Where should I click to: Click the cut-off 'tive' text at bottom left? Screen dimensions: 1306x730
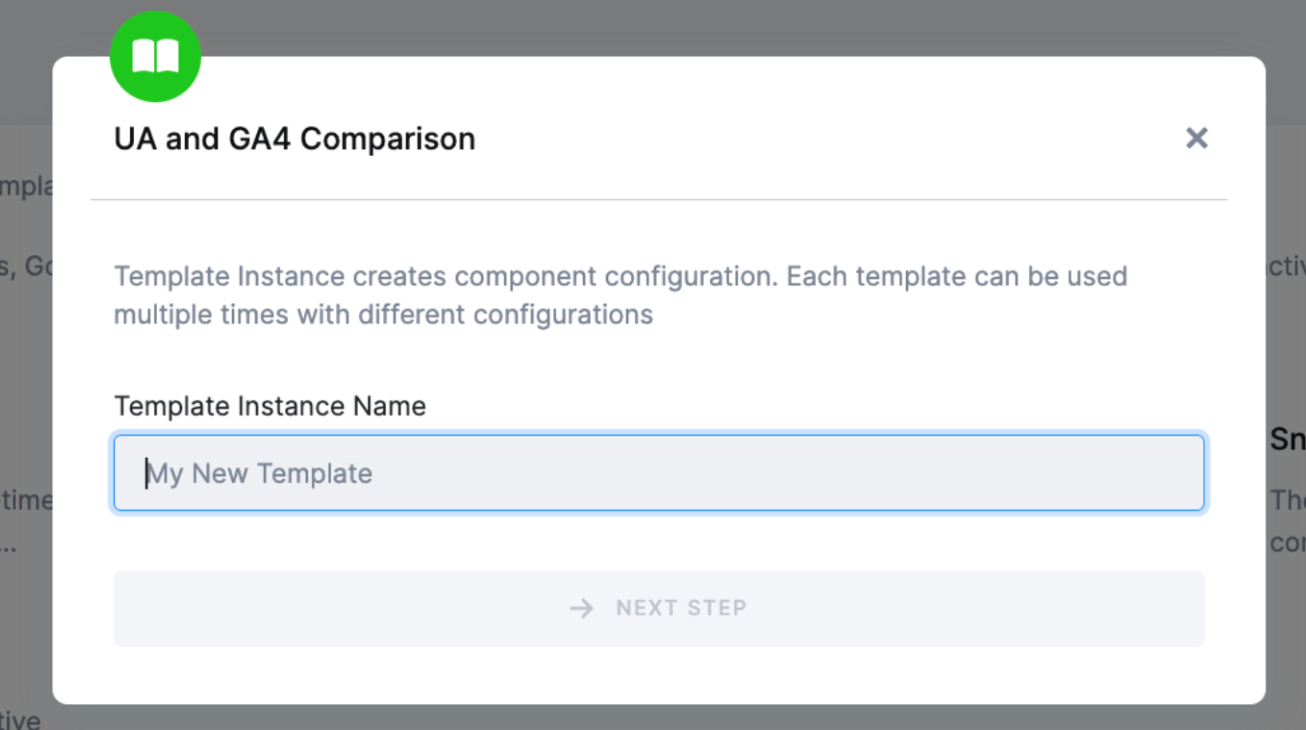(20, 719)
